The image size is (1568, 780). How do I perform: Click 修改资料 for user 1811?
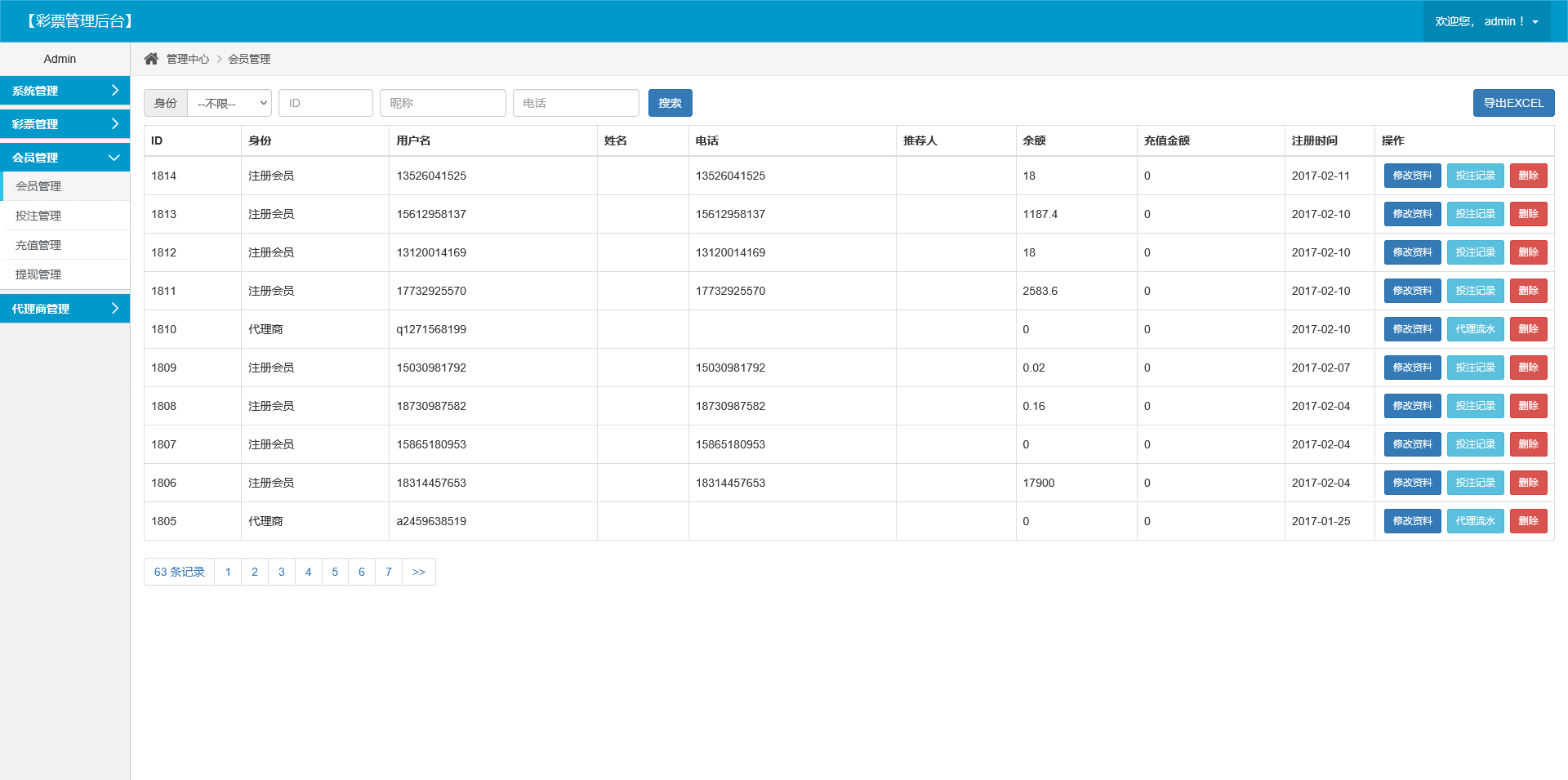[x=1412, y=291]
